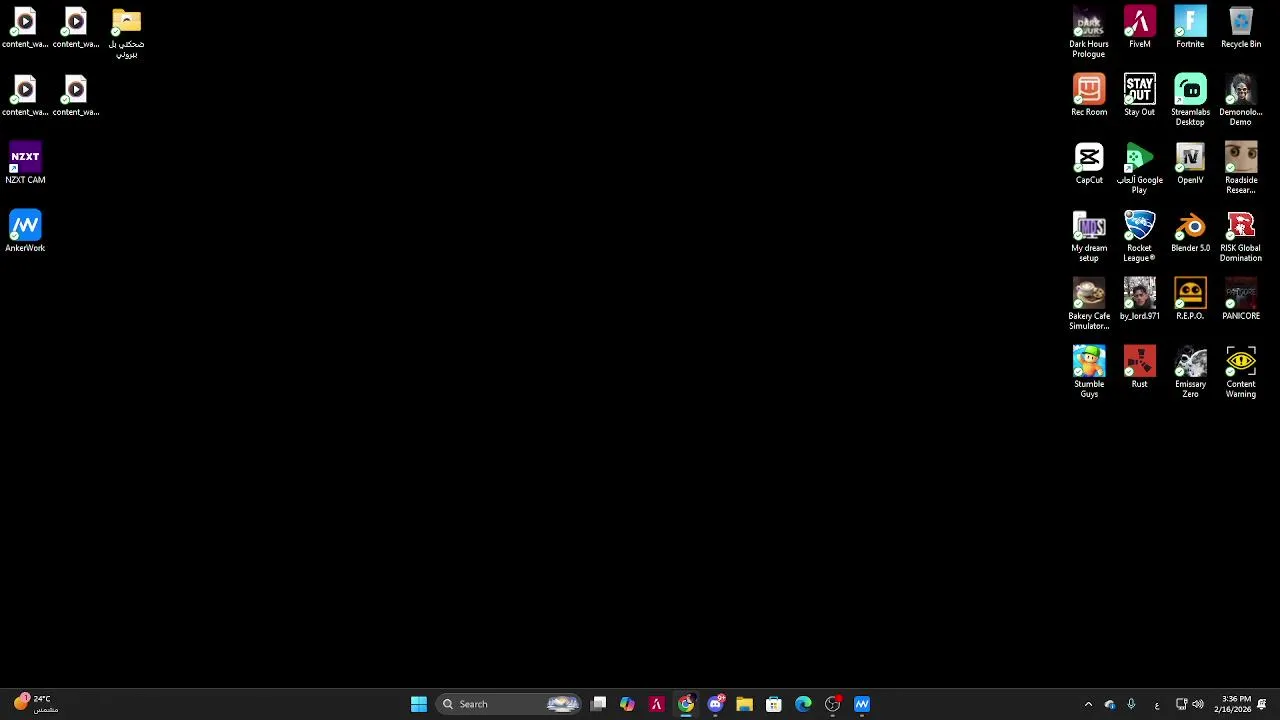Open the notifications bell icon
The image size is (1280, 720).
coord(1262,704)
